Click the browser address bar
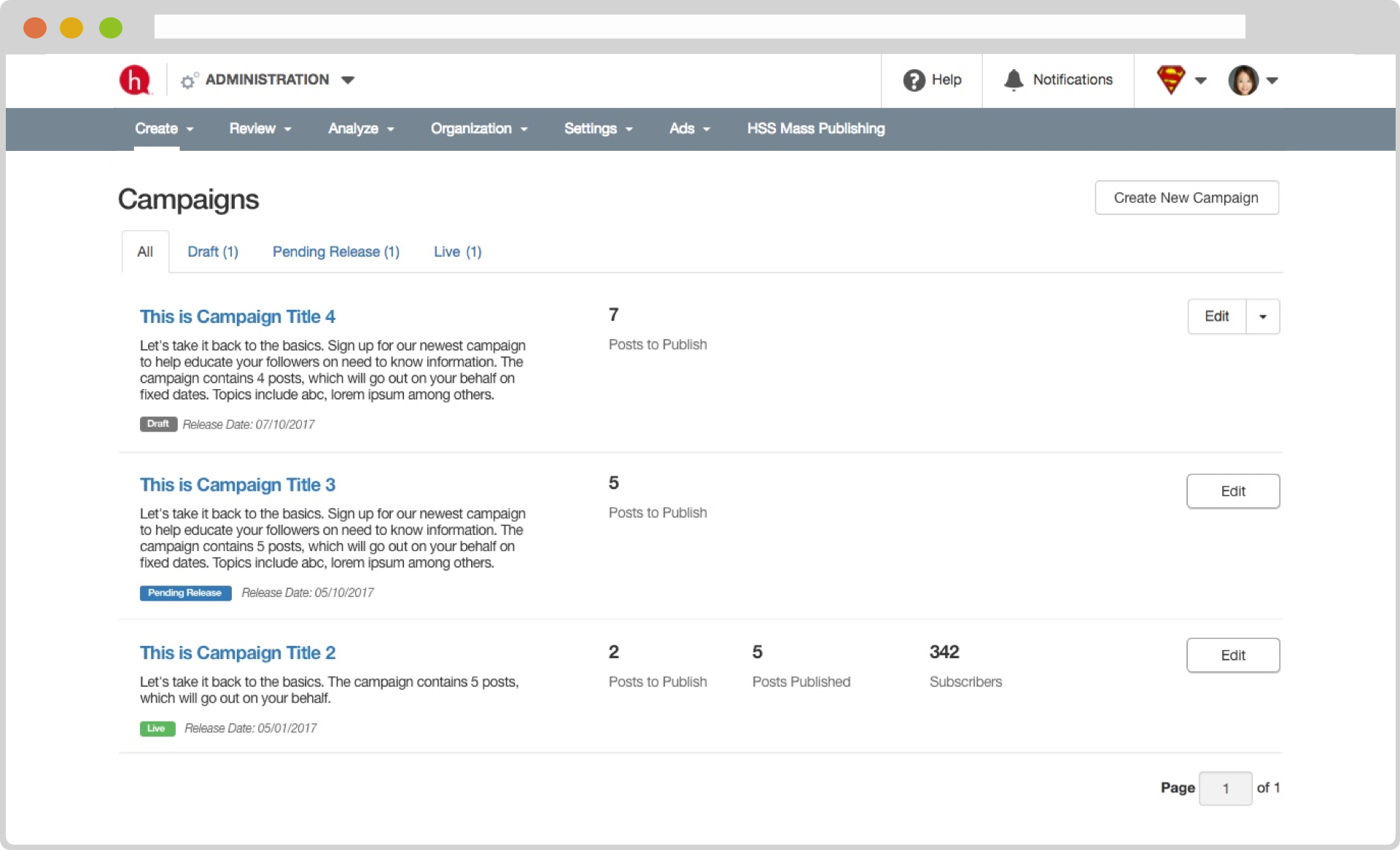1400x850 pixels. (x=699, y=27)
